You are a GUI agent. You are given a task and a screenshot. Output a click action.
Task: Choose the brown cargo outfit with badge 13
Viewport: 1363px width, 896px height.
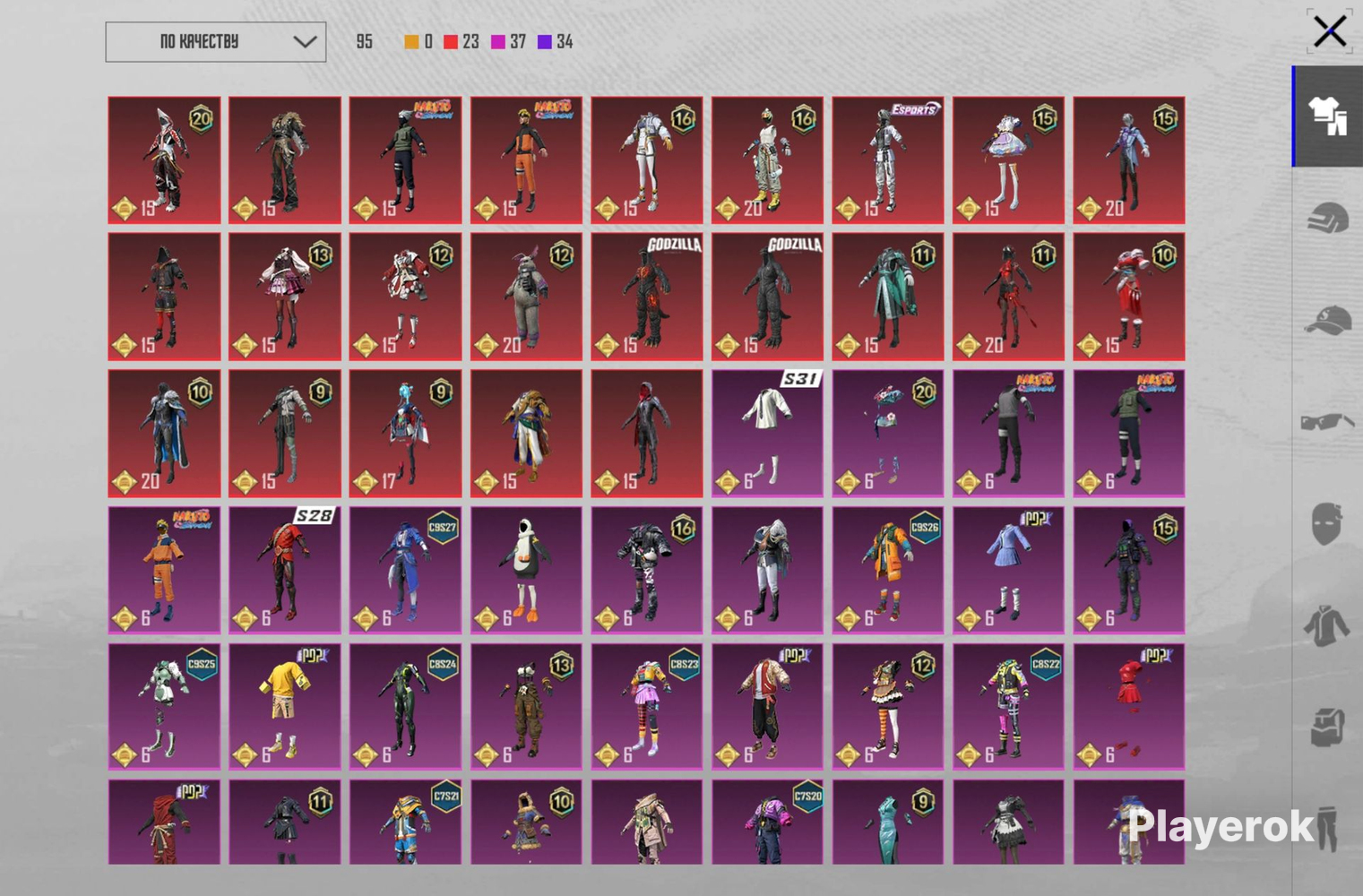pos(526,707)
